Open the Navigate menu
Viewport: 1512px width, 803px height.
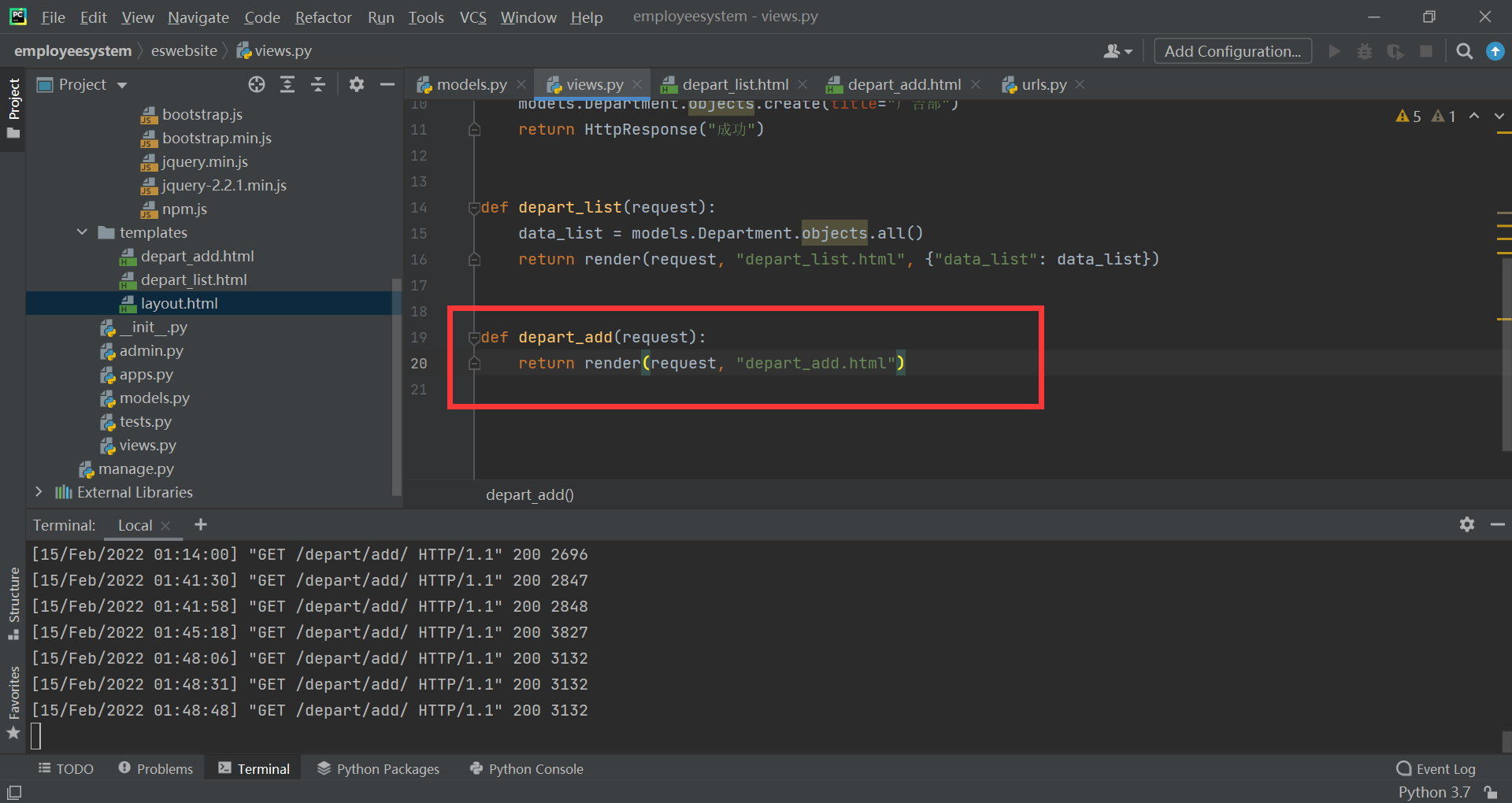click(x=198, y=17)
